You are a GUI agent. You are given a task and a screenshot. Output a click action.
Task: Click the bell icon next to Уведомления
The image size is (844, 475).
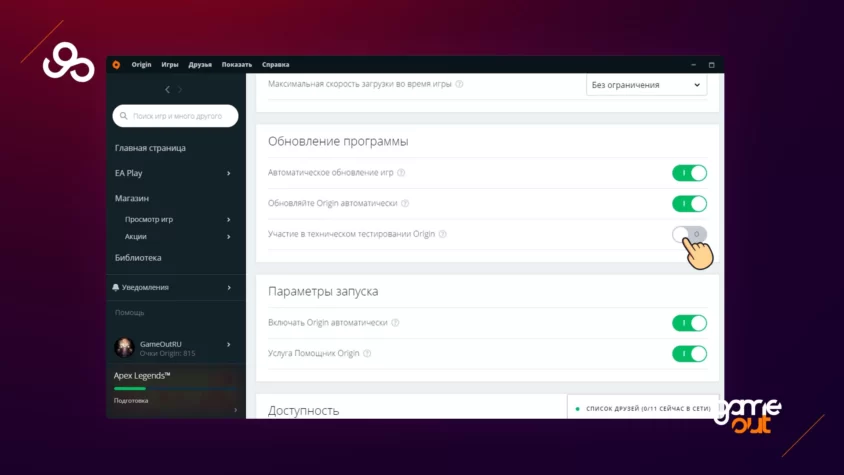pyautogui.click(x=115, y=287)
